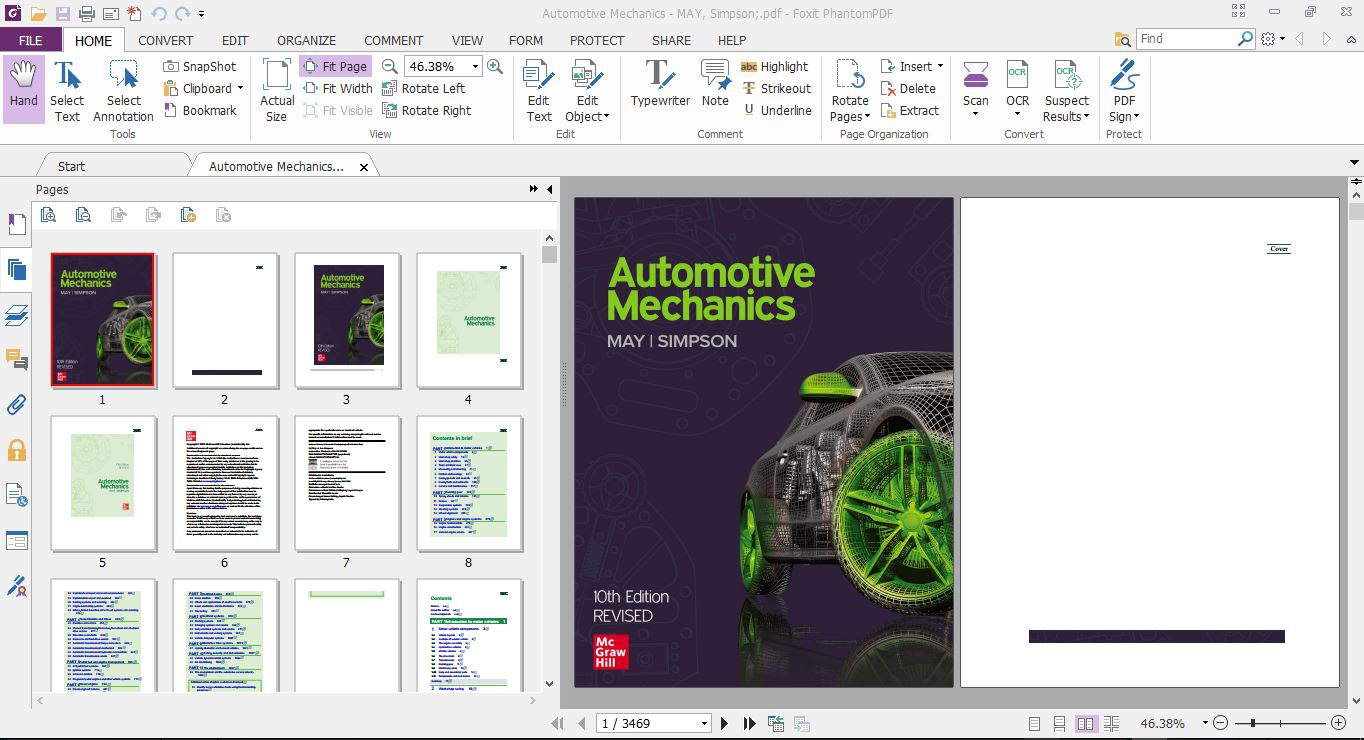Switch to continuous facing view mode

1111,723
